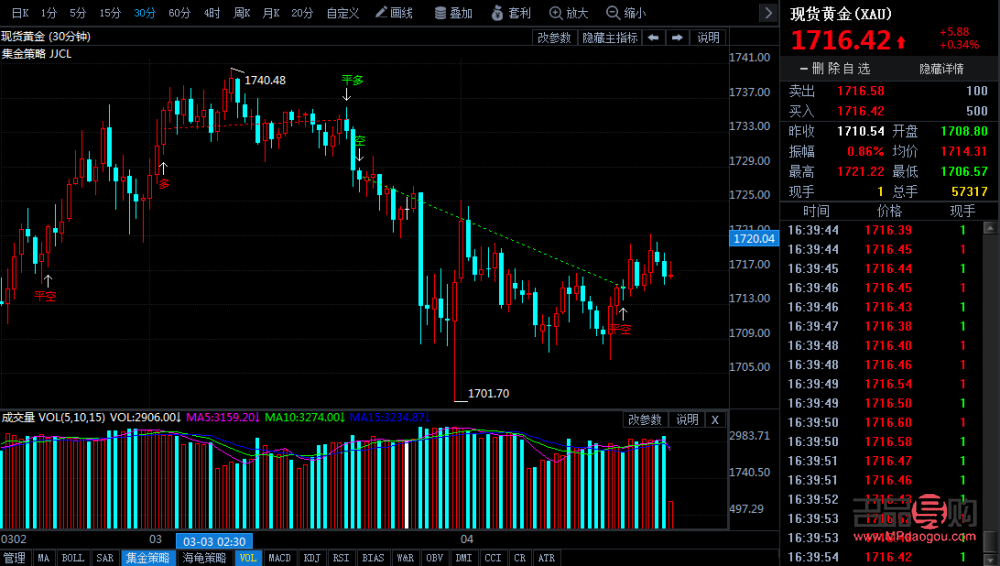Click the 平多 signal label on chart

(x=352, y=80)
